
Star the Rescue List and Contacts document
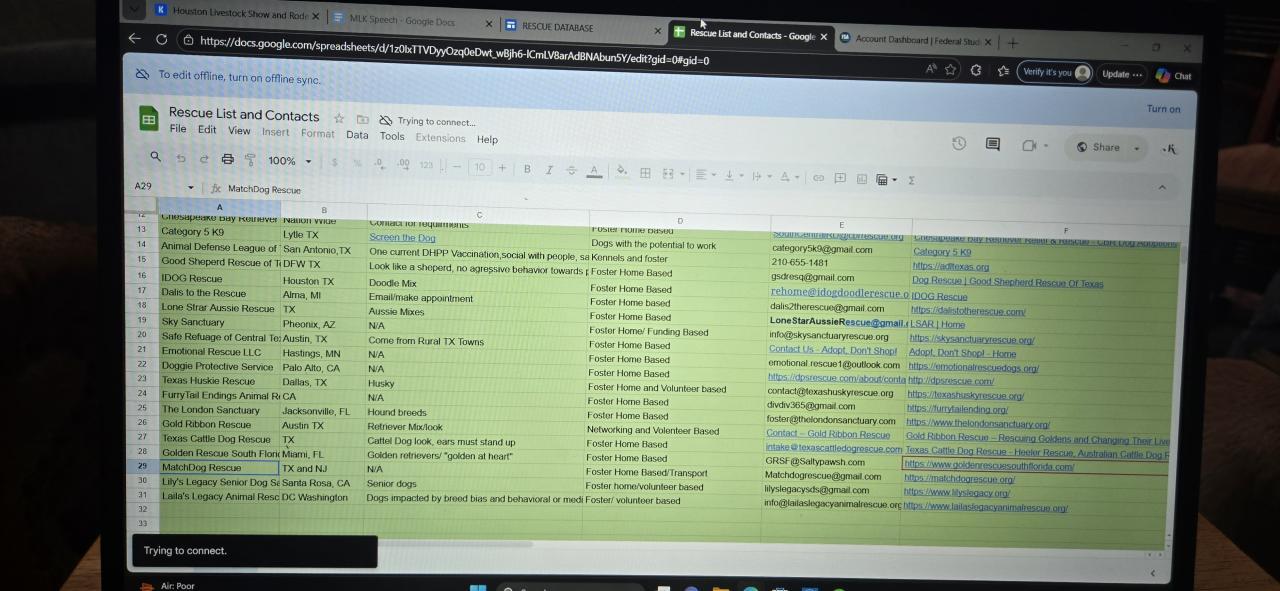339,118
